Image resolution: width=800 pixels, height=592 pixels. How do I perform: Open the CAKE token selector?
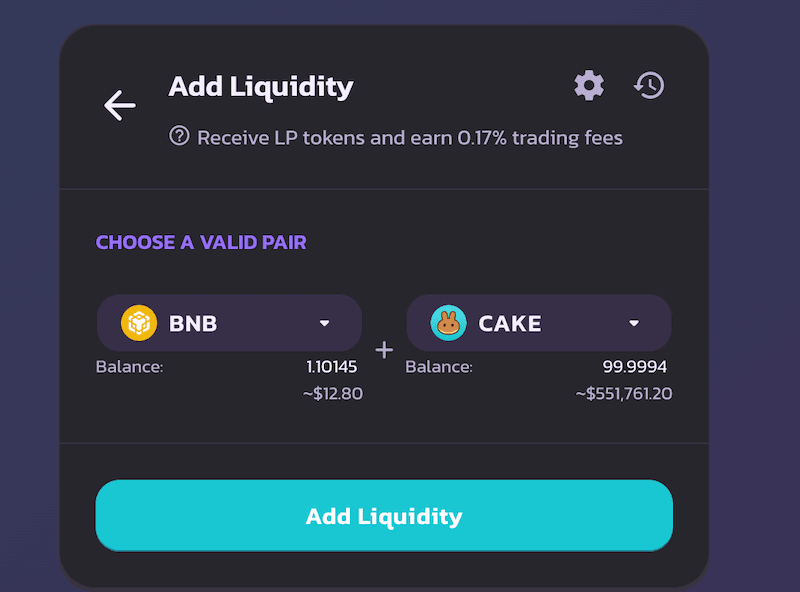[x=538, y=323]
